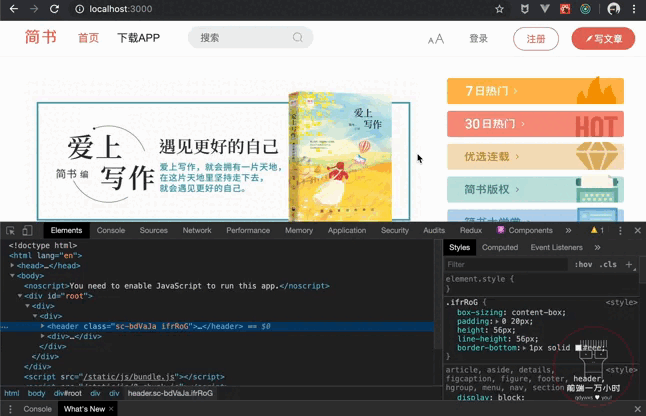
Task: Go back with the browser back arrow
Action: coord(14,9)
